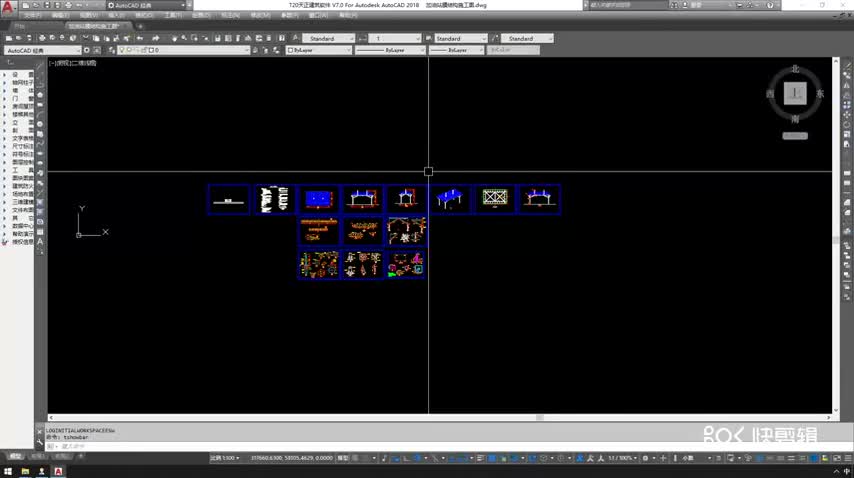
Task: Open the table style Standard dropdown
Action: tap(460, 39)
